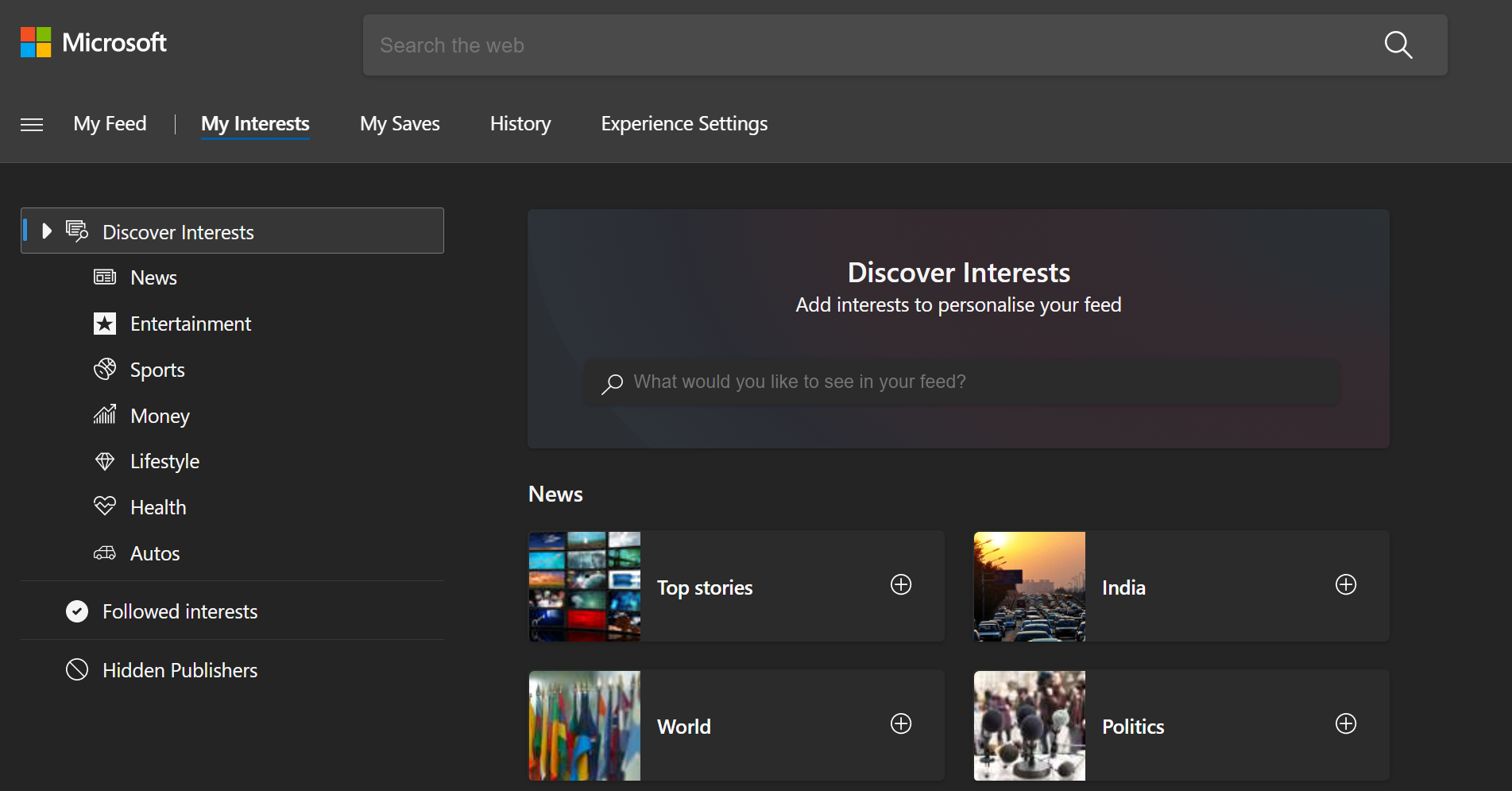The width and height of the screenshot is (1512, 791).
Task: Click the Microsoft logo
Action: click(x=93, y=42)
